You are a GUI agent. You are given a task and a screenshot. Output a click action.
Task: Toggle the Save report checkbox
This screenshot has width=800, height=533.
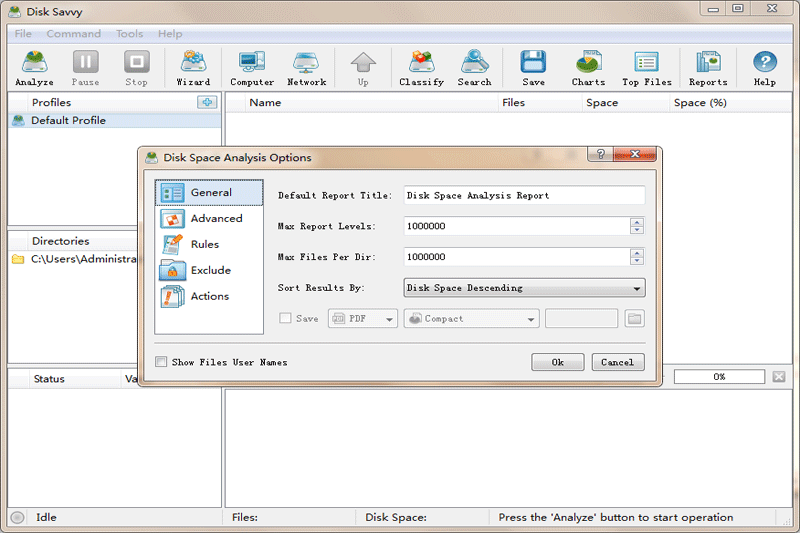tap(285, 319)
